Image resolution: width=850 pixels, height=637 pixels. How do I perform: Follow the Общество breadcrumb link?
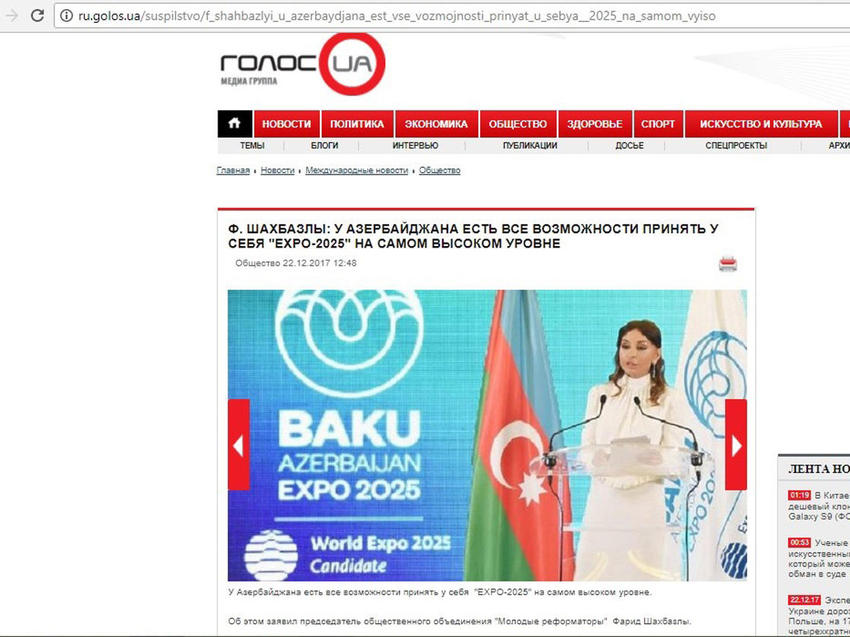pos(440,170)
